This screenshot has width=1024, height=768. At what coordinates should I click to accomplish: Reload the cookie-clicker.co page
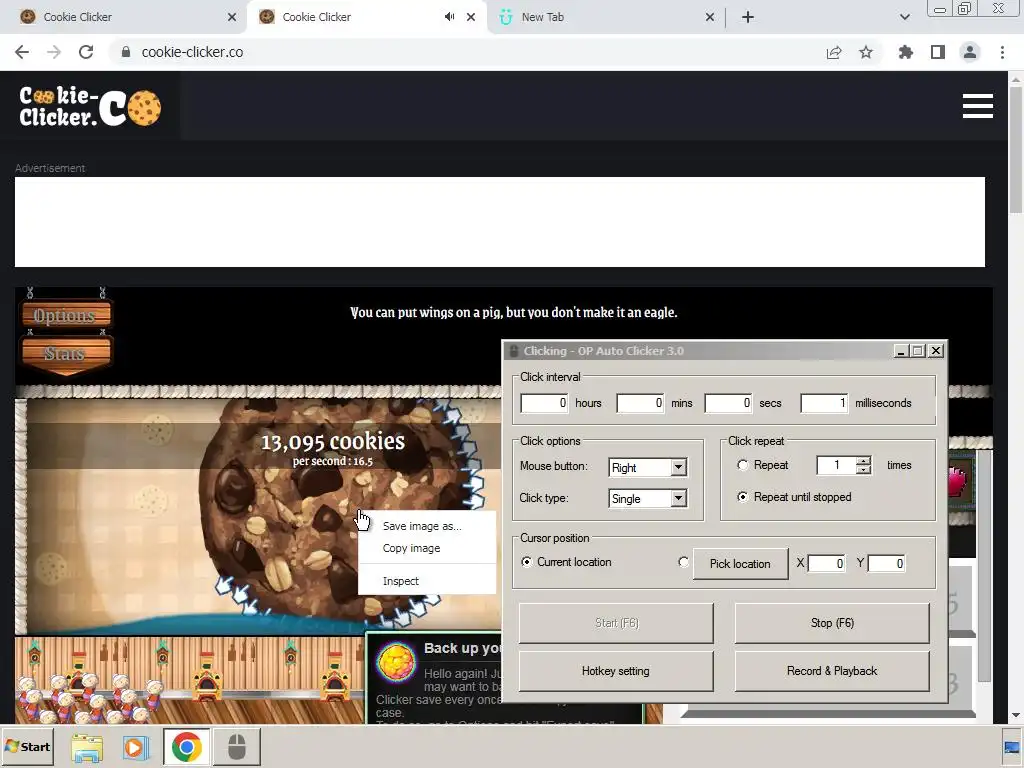click(x=86, y=52)
